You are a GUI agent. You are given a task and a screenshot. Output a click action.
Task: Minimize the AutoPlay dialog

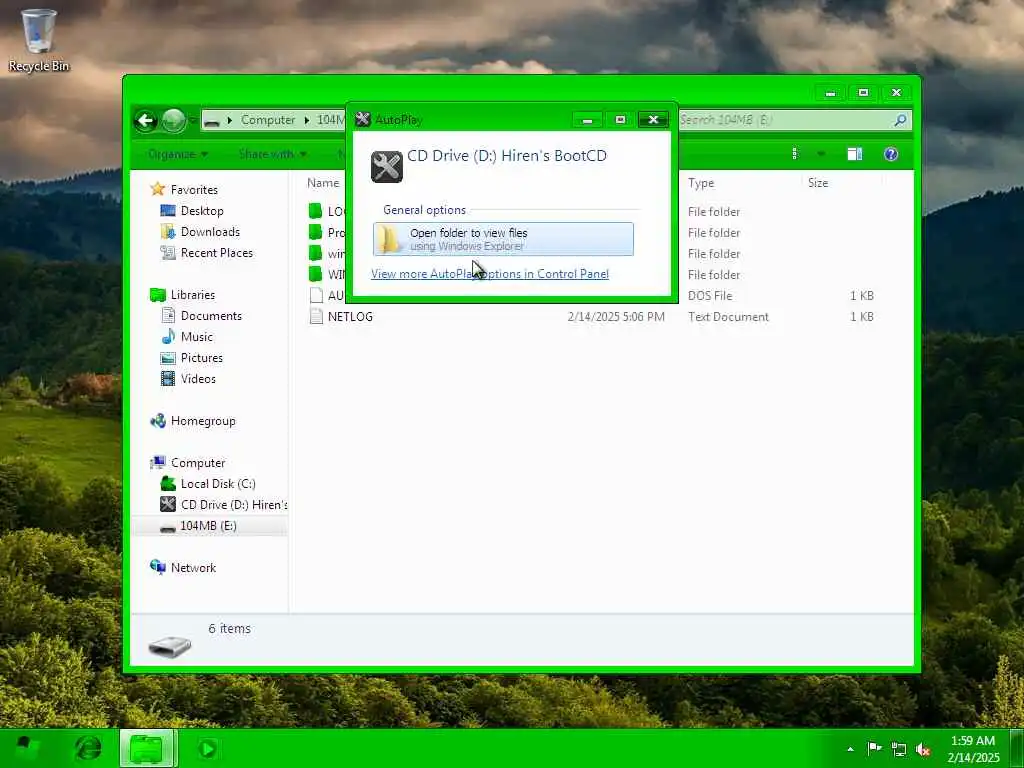587,120
